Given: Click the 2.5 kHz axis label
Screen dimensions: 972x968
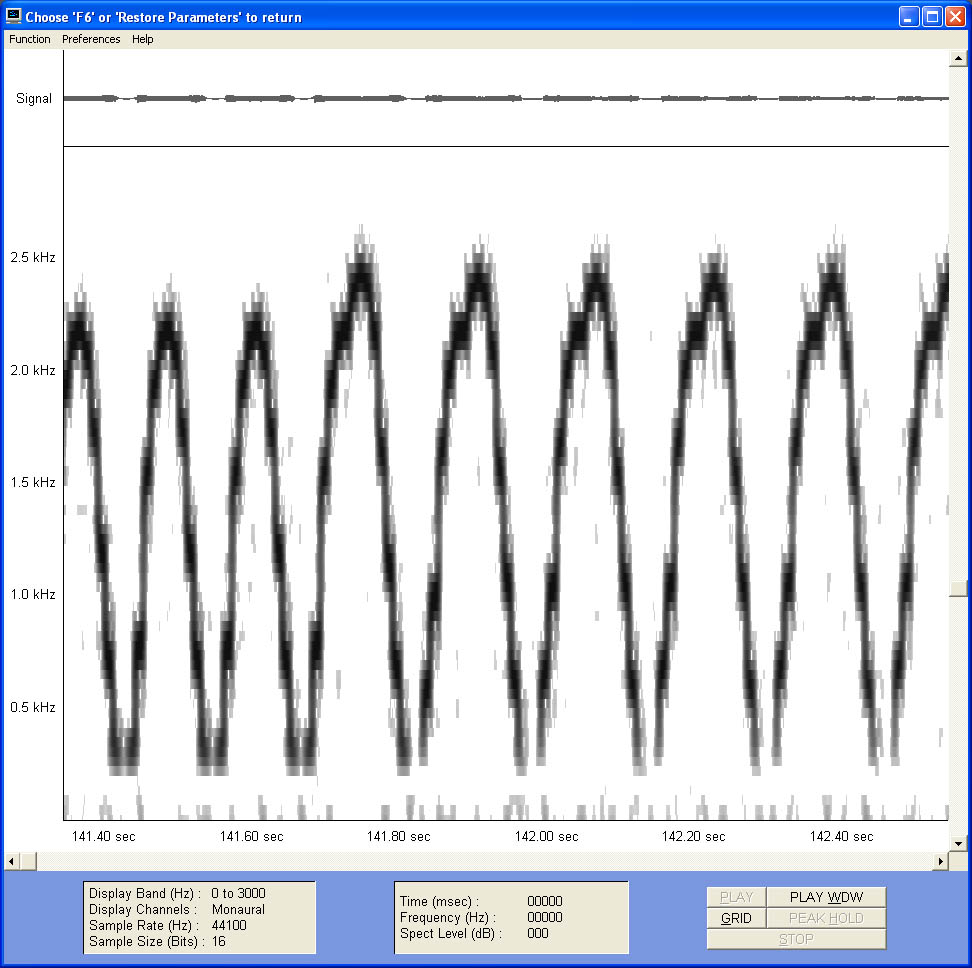Looking at the screenshot, I should tap(33, 257).
